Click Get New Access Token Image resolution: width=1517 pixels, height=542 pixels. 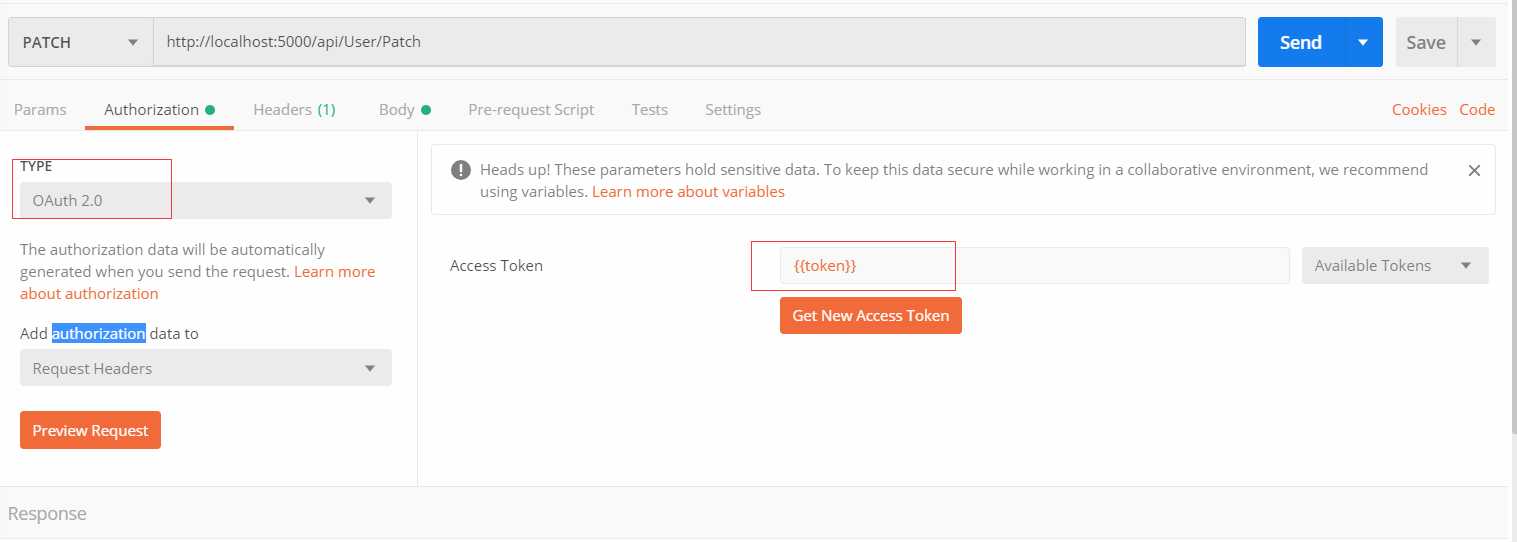[871, 315]
